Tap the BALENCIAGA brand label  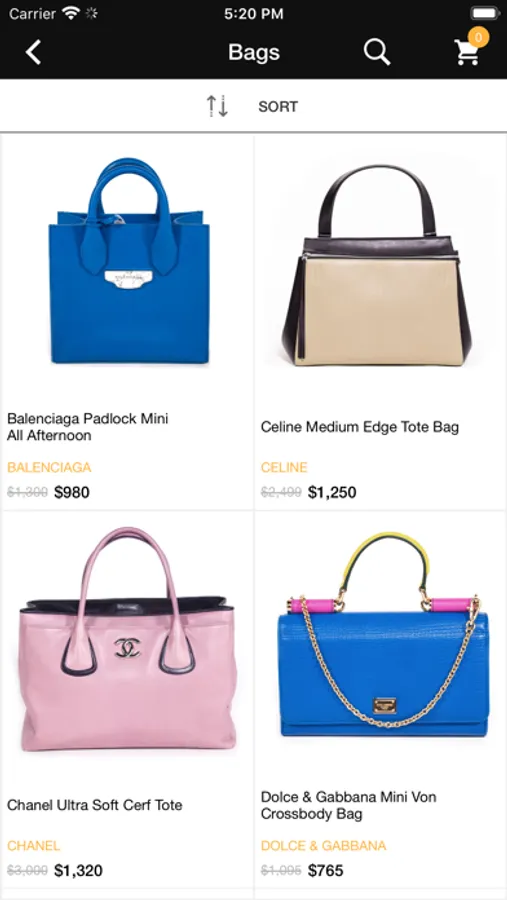point(49,467)
